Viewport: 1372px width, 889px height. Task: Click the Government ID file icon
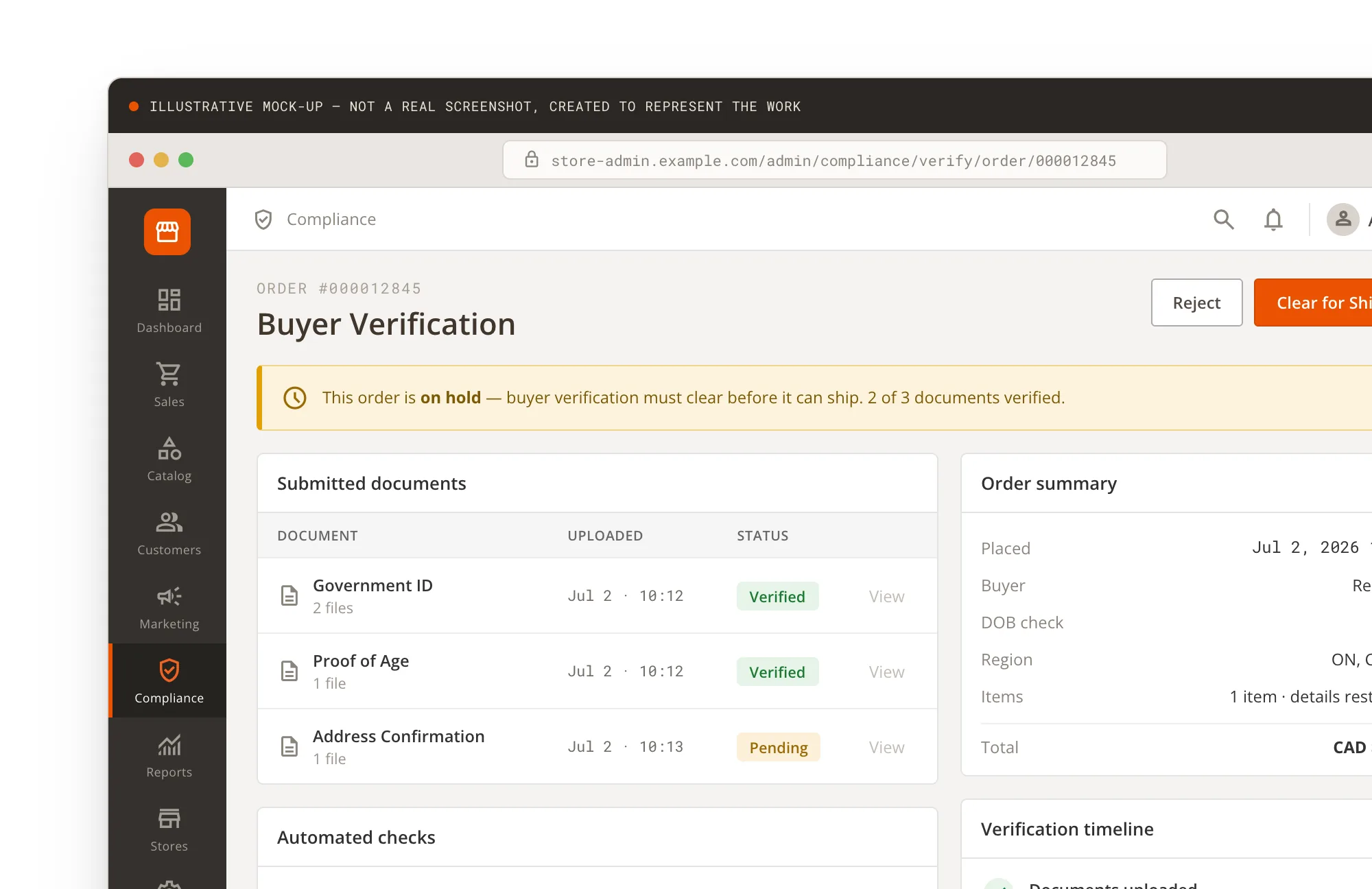coord(289,595)
